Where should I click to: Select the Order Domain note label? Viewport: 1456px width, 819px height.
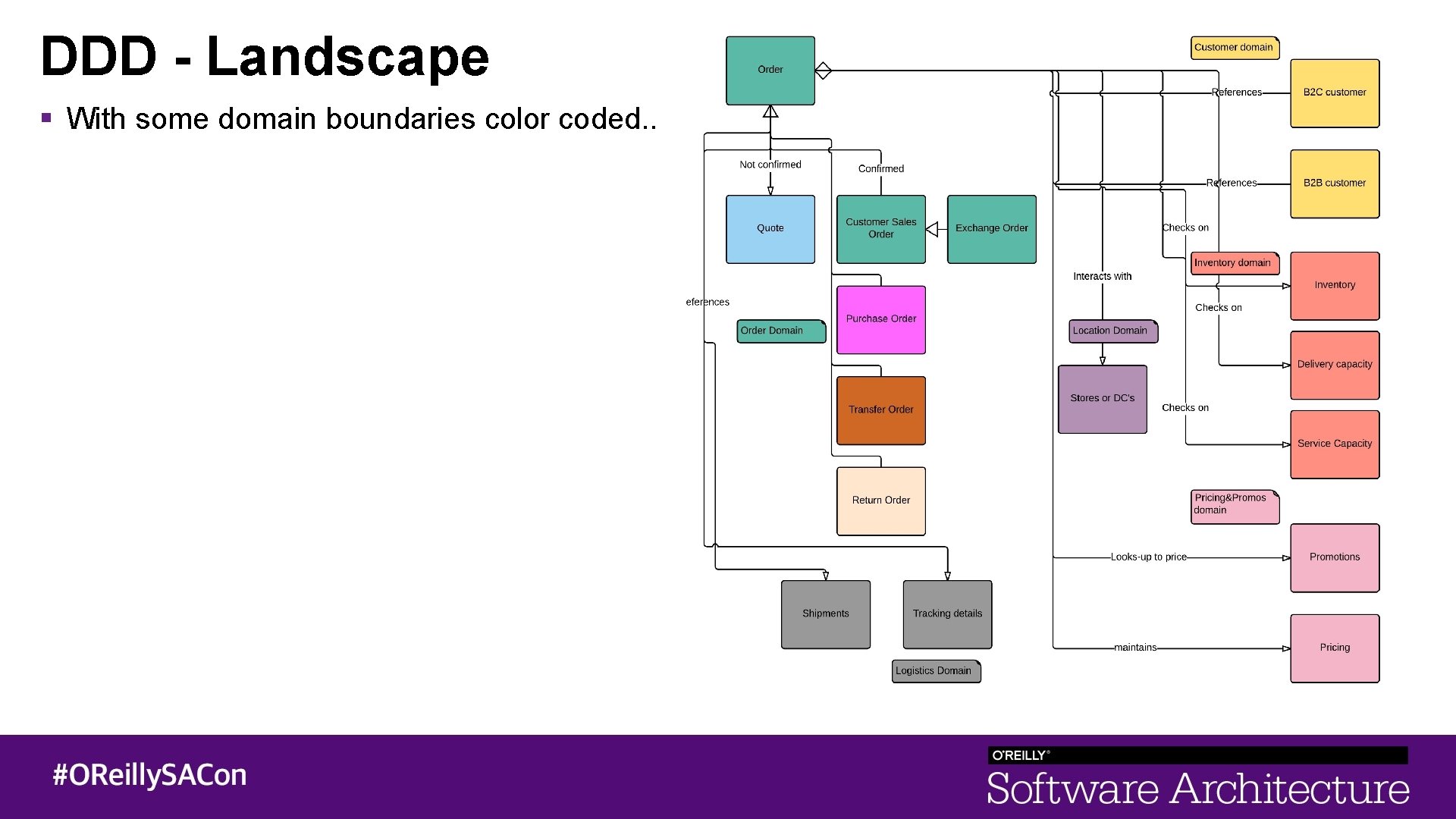780,331
